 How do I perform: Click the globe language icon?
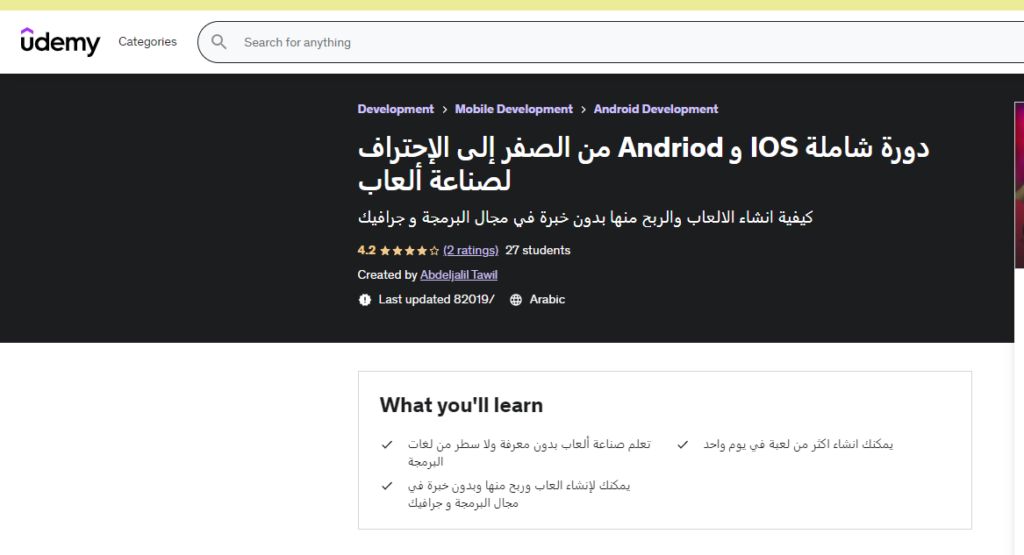point(516,300)
